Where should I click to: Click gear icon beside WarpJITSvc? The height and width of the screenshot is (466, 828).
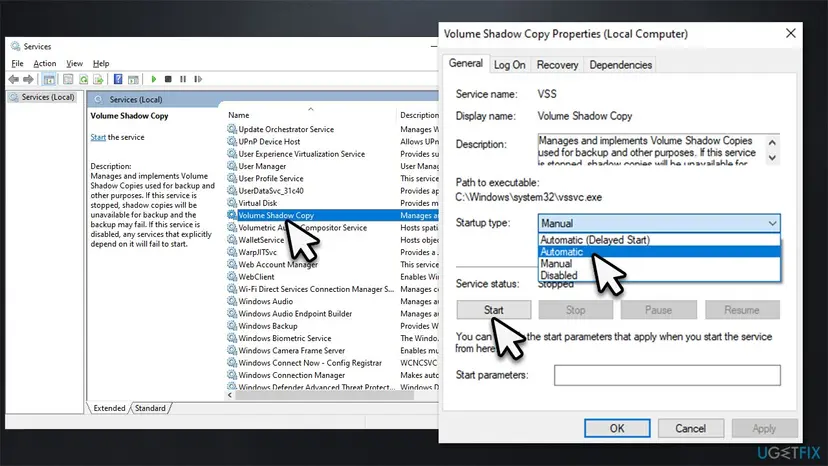tap(232, 252)
